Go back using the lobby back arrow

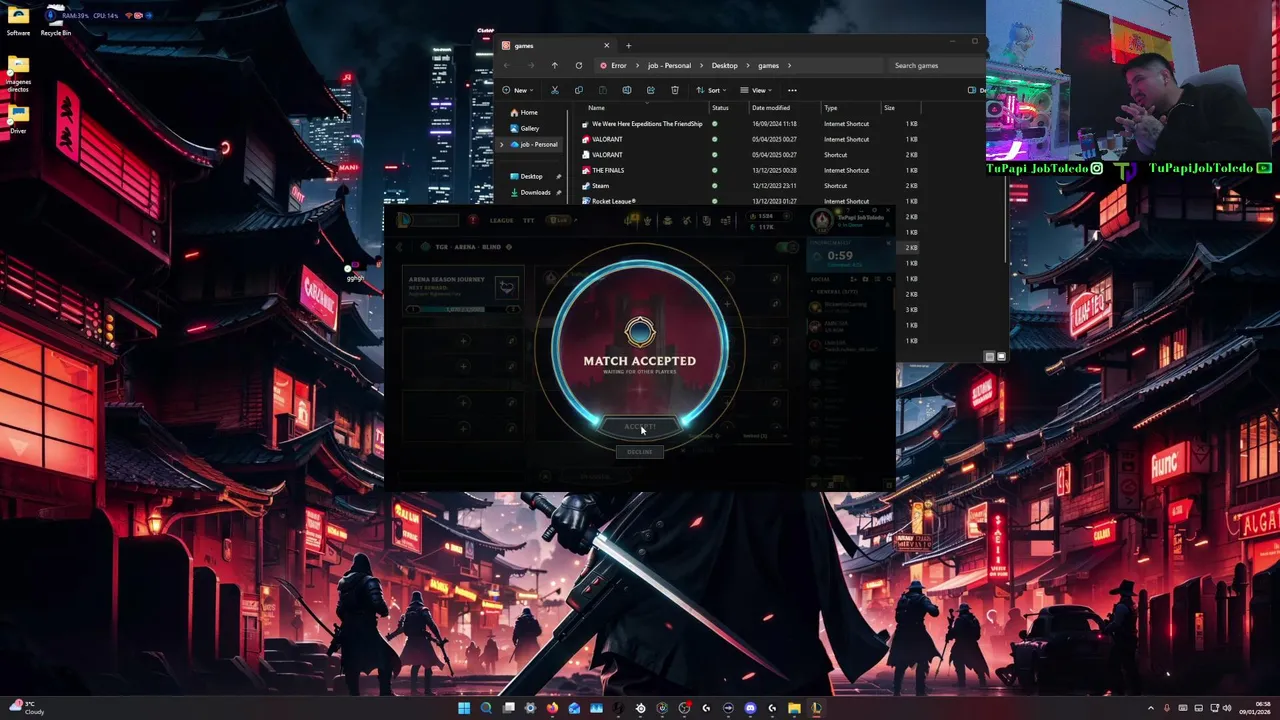pos(399,247)
